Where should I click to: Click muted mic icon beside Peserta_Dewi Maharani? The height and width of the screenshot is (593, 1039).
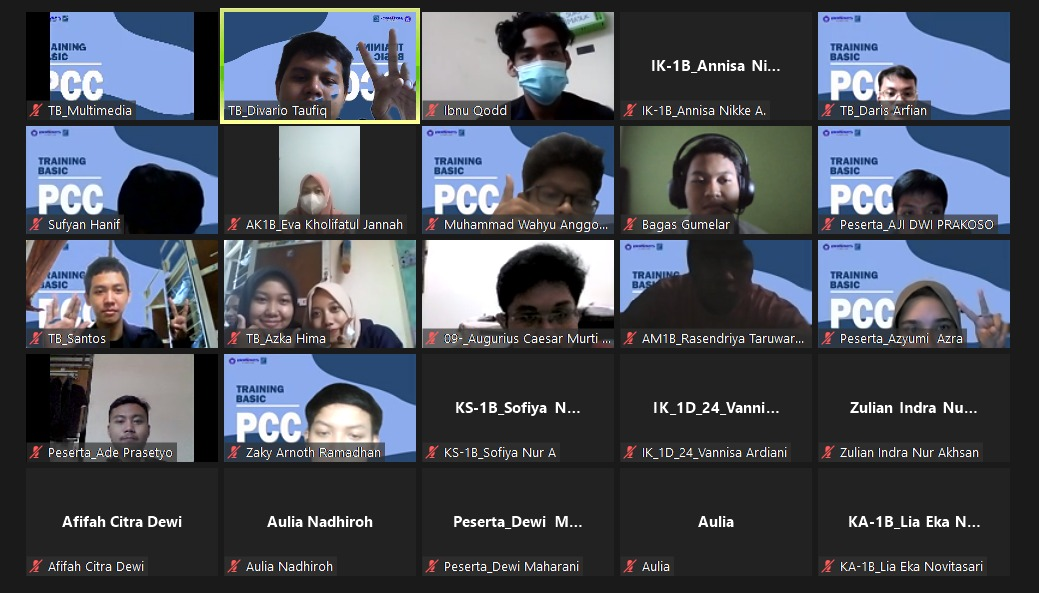(x=432, y=566)
